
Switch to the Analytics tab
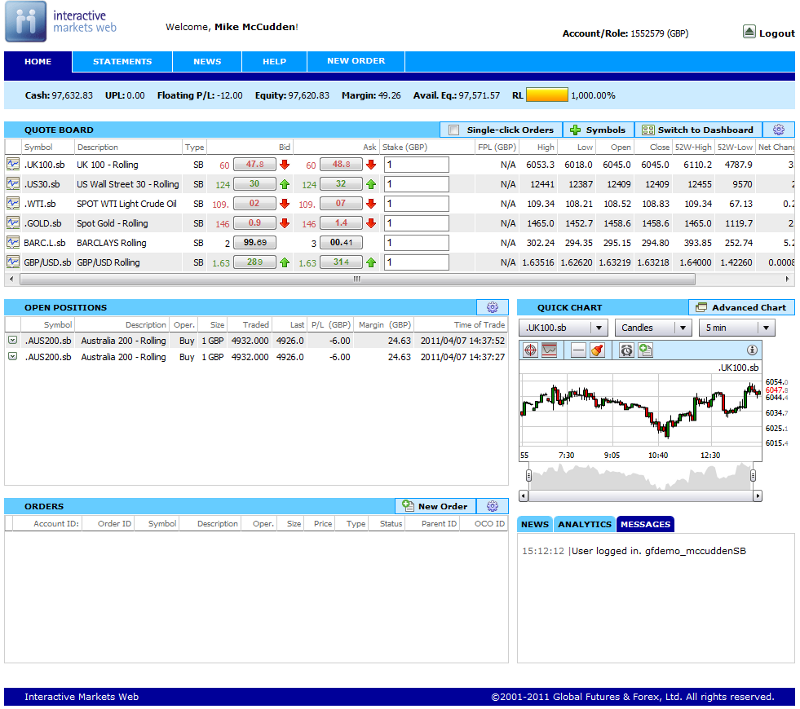[584, 524]
